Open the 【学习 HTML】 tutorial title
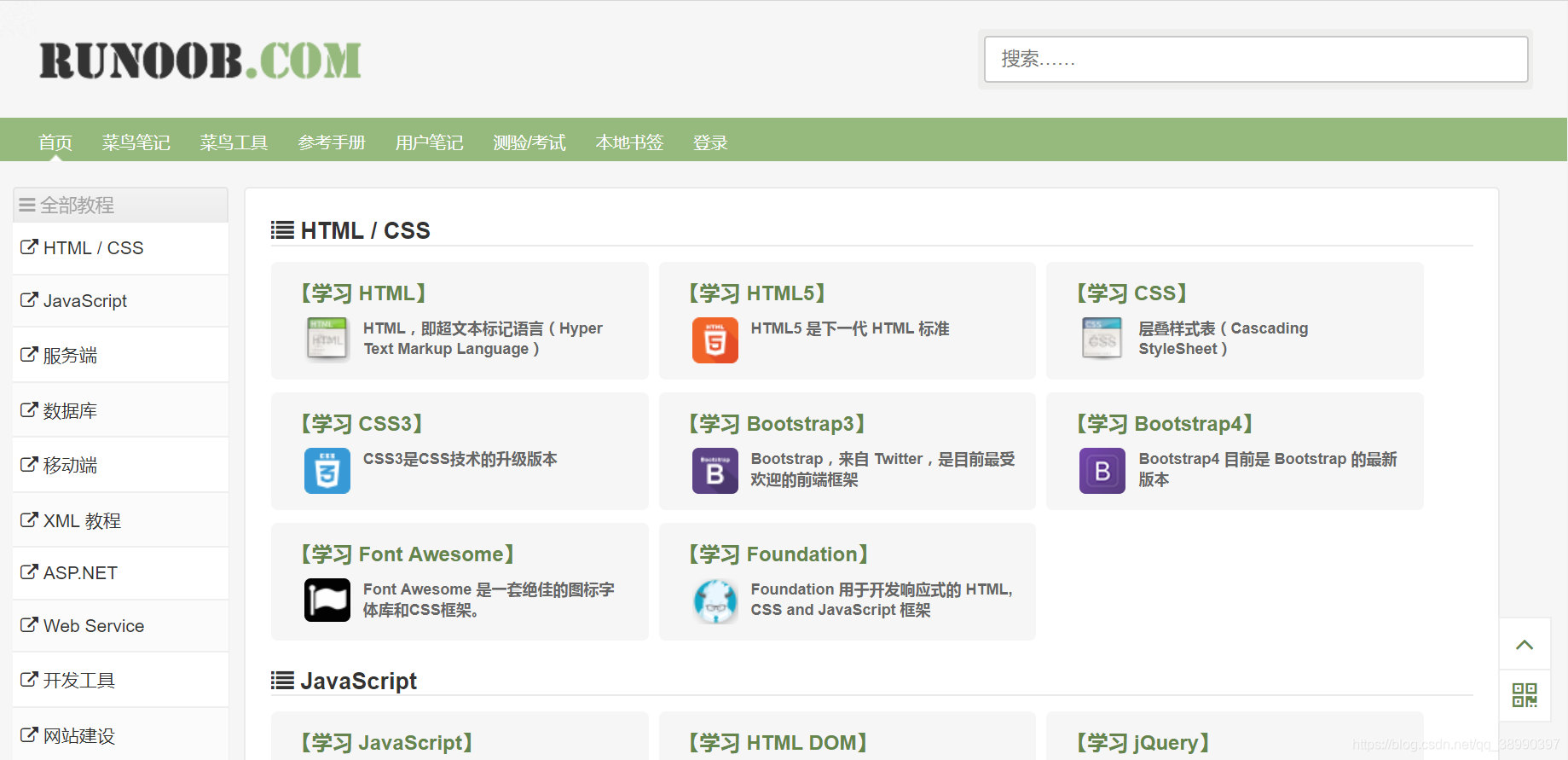This screenshot has width=1568, height=760. (363, 293)
